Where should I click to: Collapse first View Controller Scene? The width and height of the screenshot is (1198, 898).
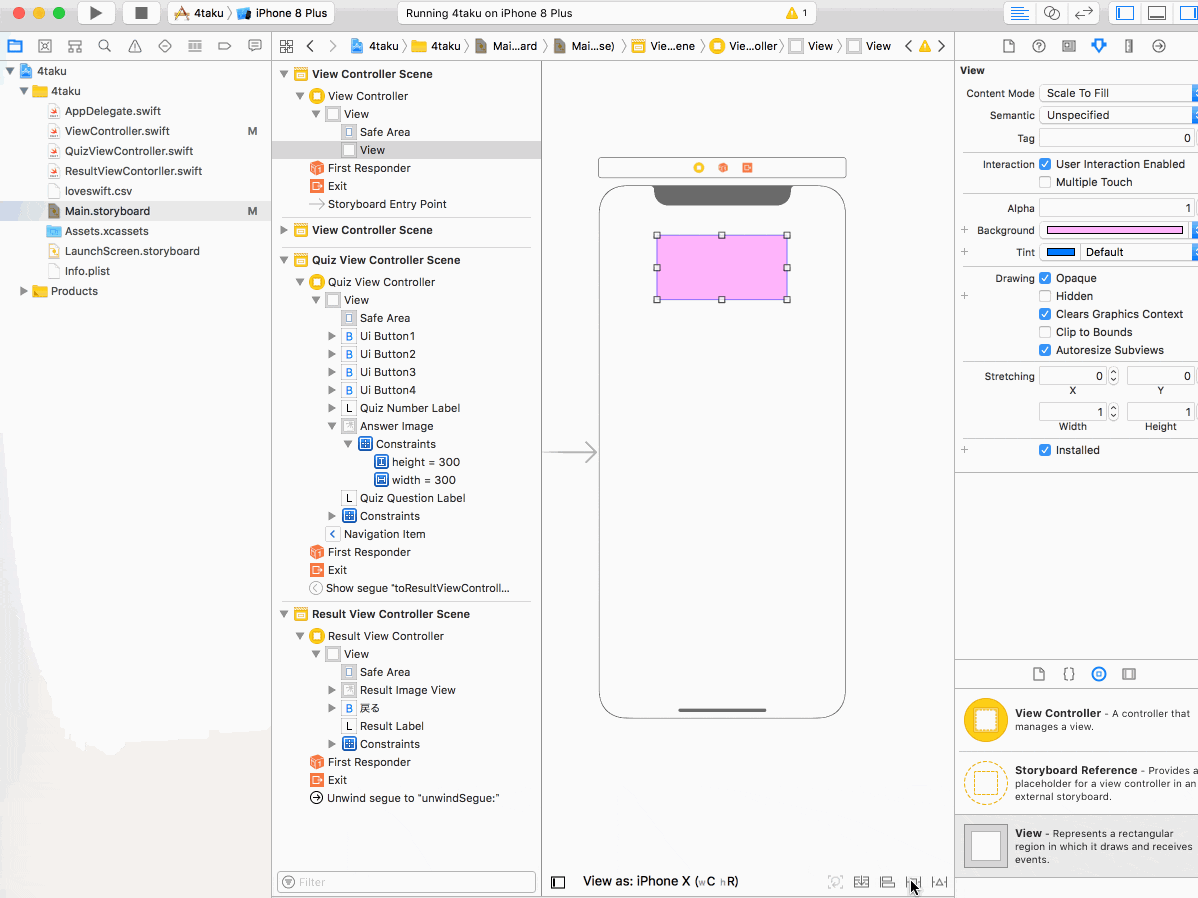[x=284, y=74]
